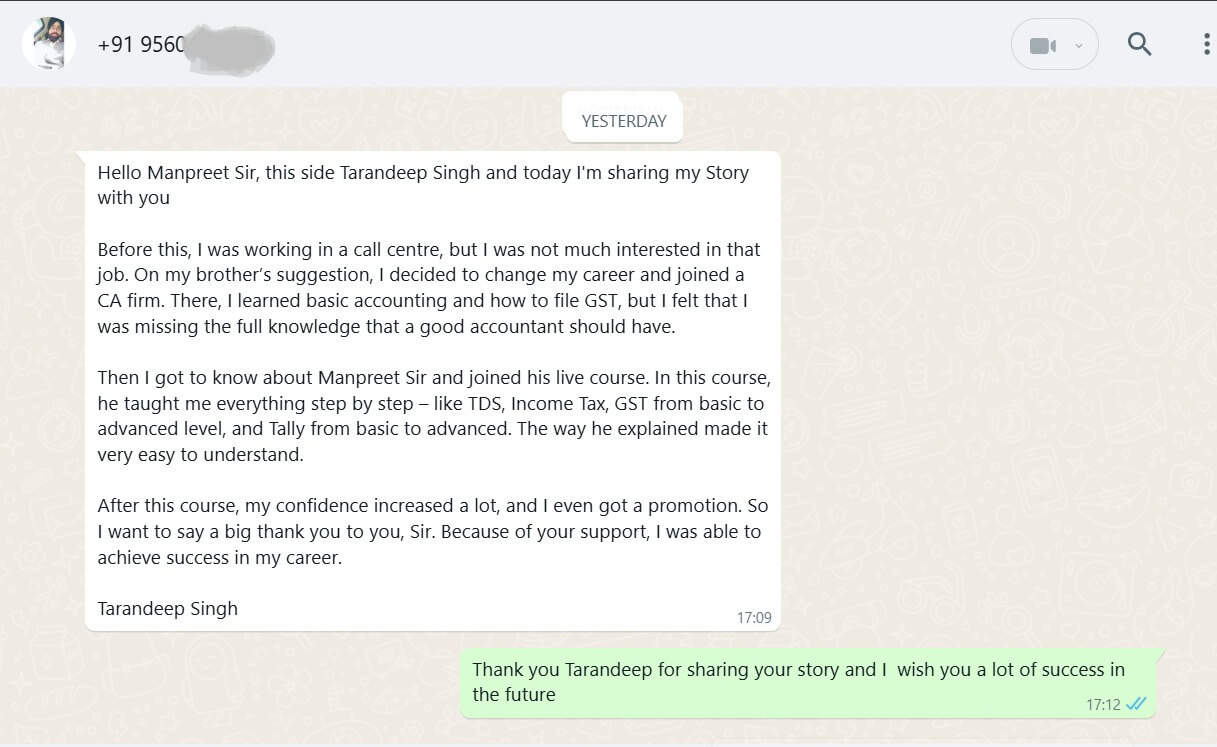Click the paragraph about the call centre job
Screen dimensions: 1217x747
pos(428,288)
